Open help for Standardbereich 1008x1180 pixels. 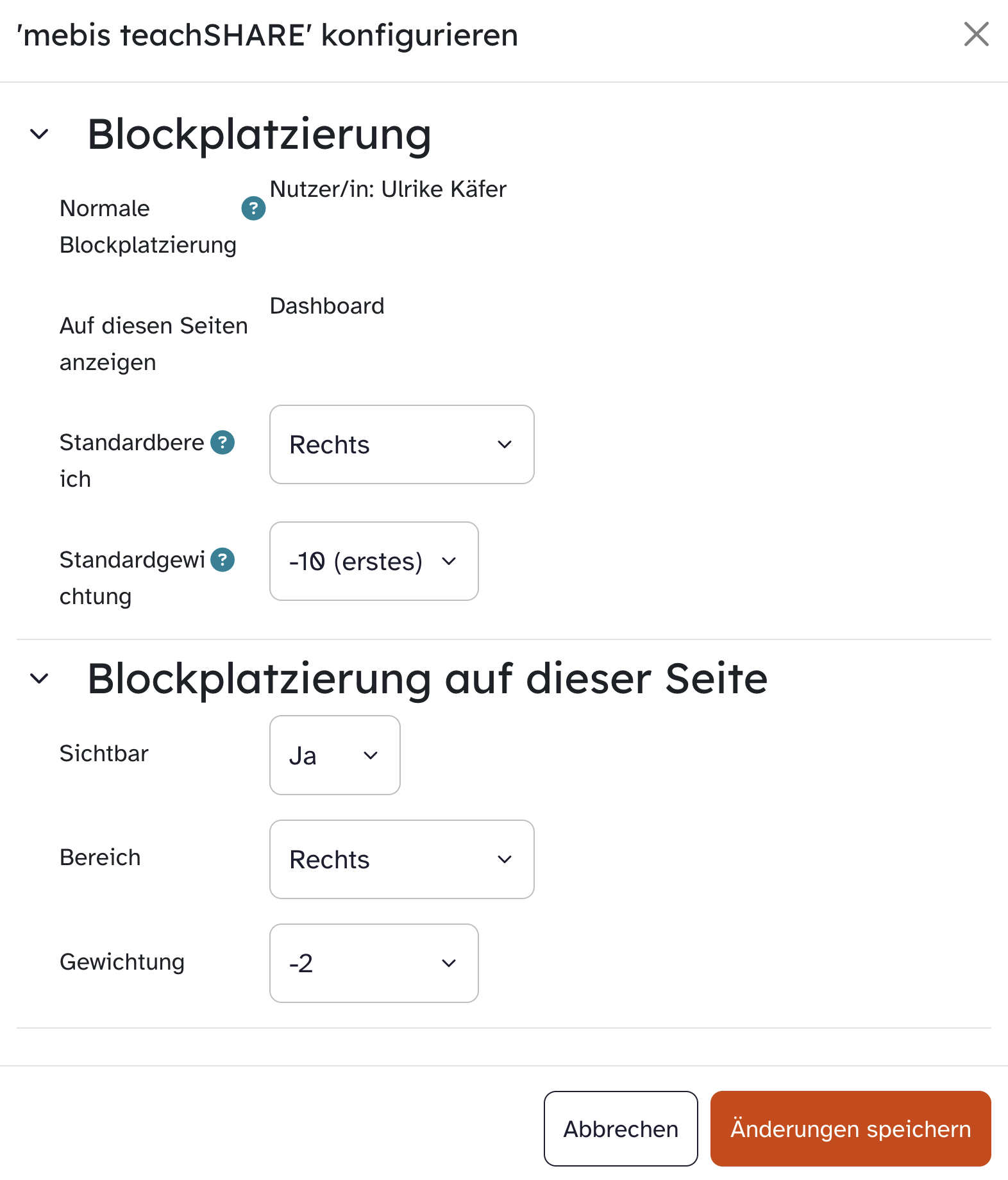pyautogui.click(x=223, y=442)
